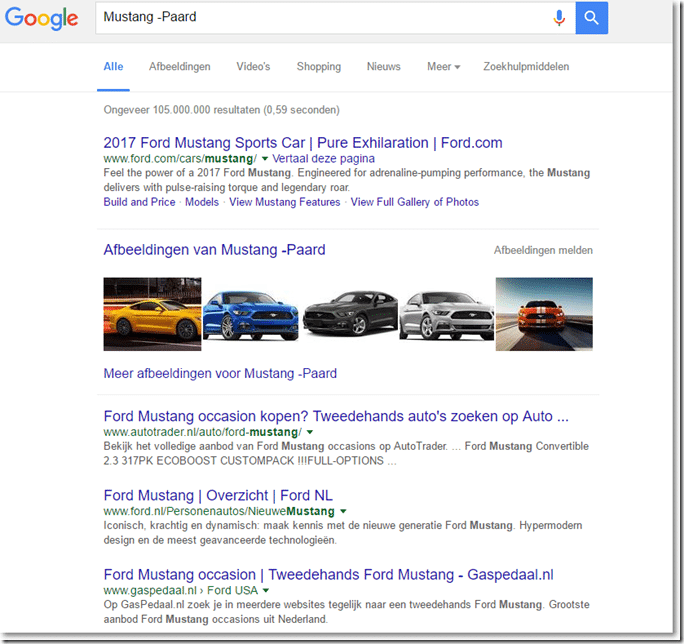Click the www.autotrader.nl/auto/ford-mustang/ URL text
The image size is (684, 644).
point(202,432)
